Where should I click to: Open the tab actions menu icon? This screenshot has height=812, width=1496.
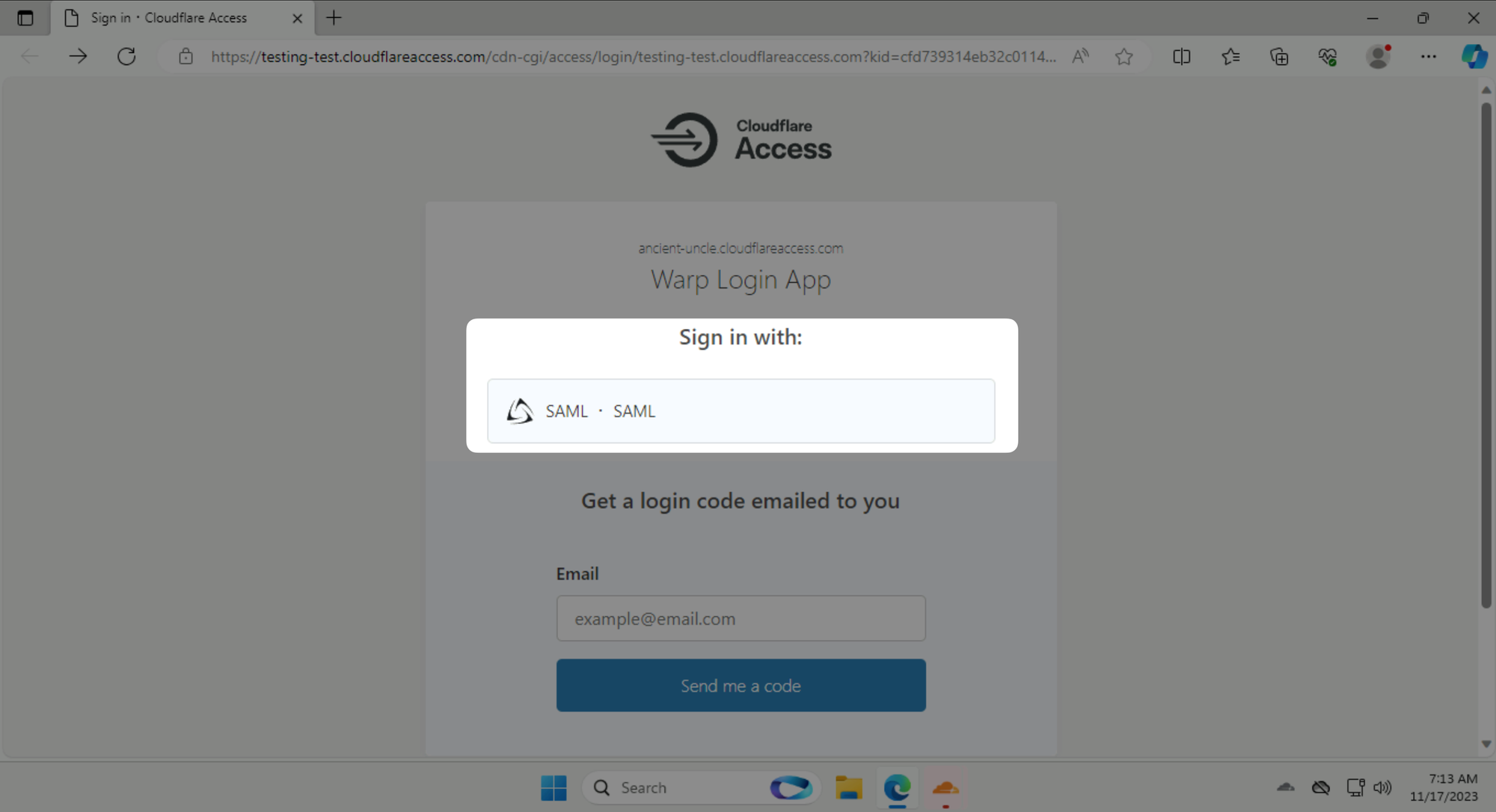(25, 18)
